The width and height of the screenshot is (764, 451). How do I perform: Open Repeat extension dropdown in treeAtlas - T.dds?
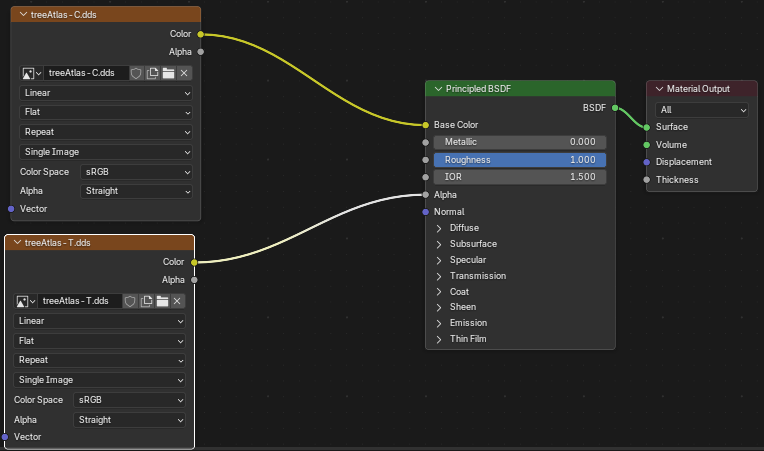99,360
